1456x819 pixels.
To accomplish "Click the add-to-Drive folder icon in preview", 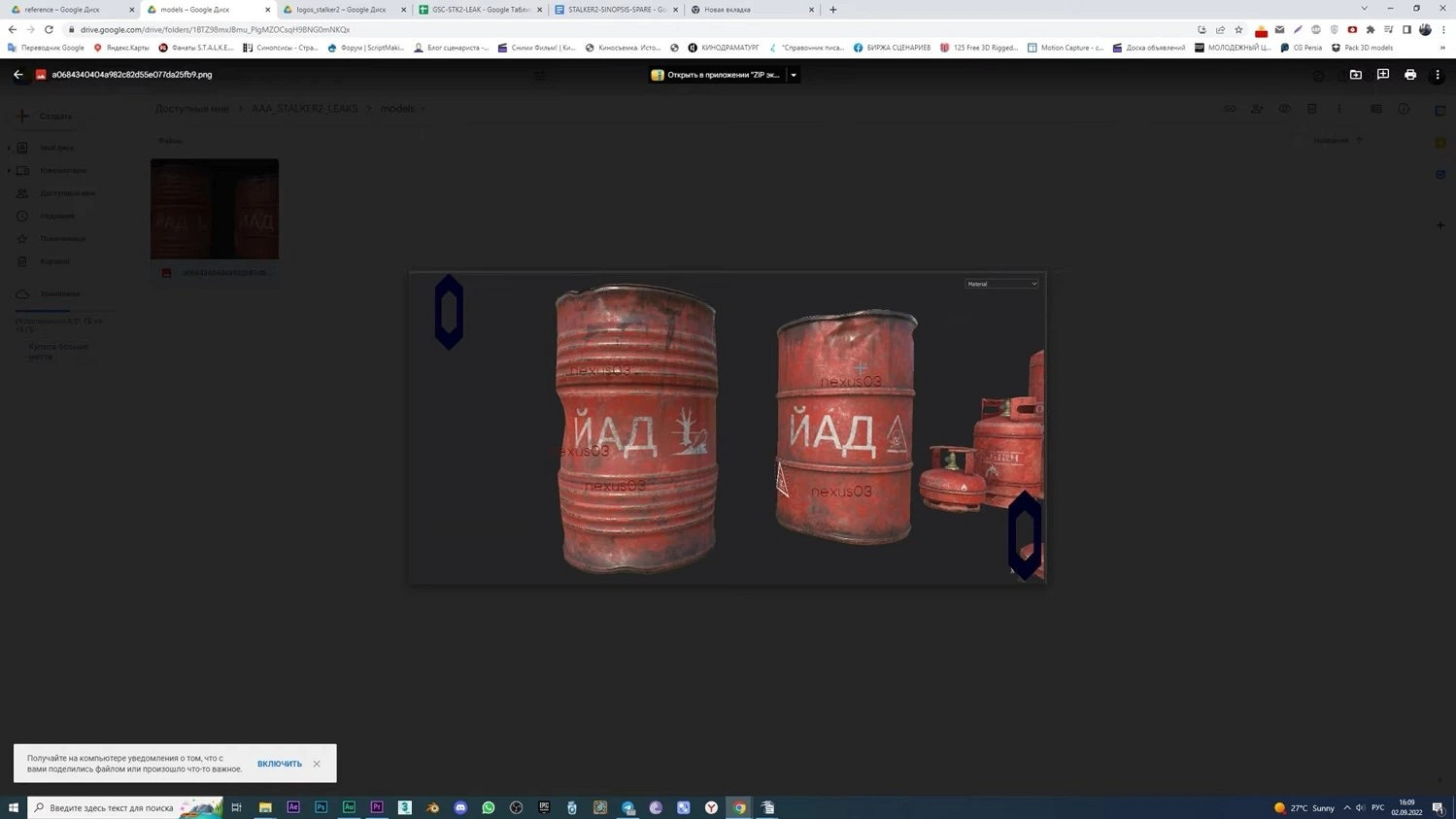I will pos(1356,75).
